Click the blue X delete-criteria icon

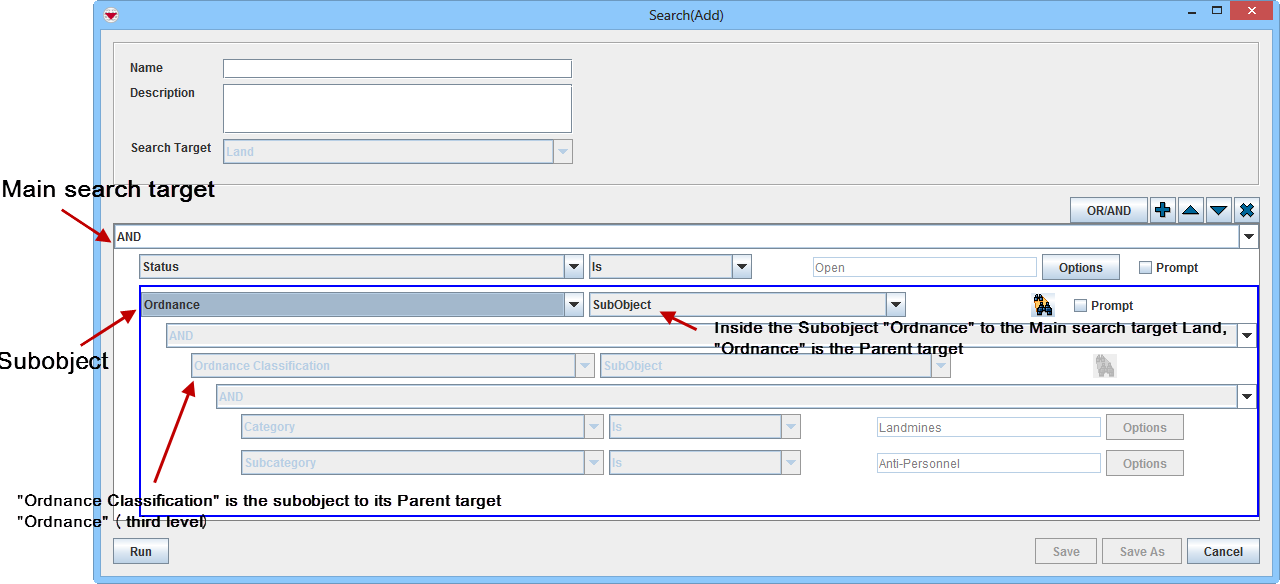click(1246, 210)
